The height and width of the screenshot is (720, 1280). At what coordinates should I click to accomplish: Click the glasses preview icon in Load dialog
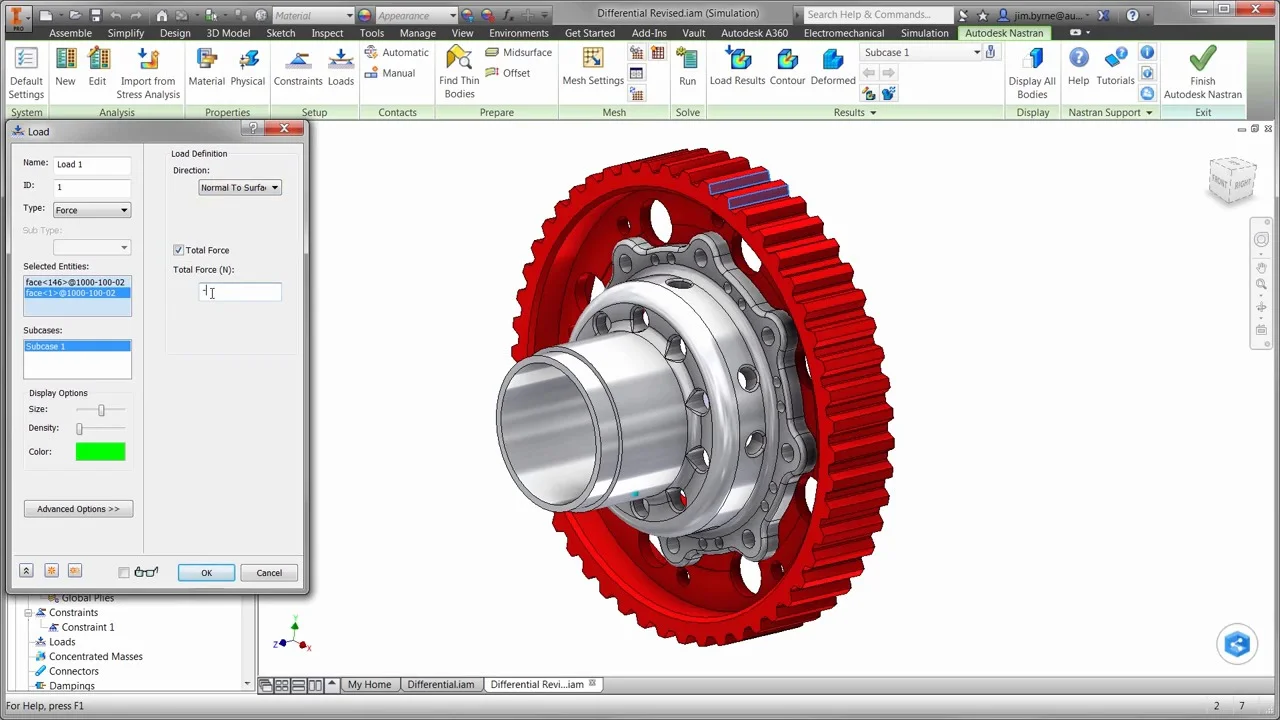pyautogui.click(x=146, y=572)
